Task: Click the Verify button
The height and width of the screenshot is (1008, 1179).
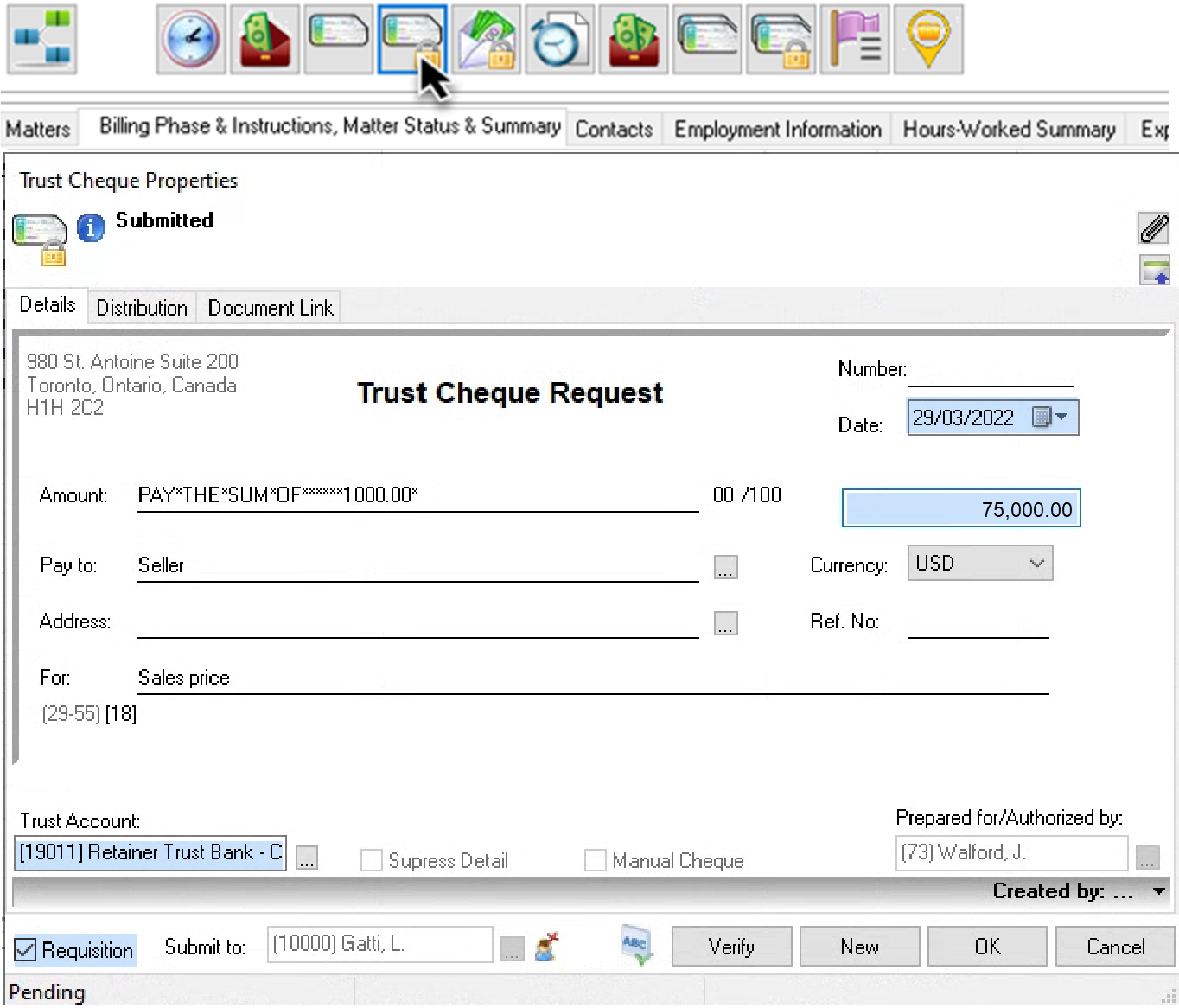Action: (731, 947)
